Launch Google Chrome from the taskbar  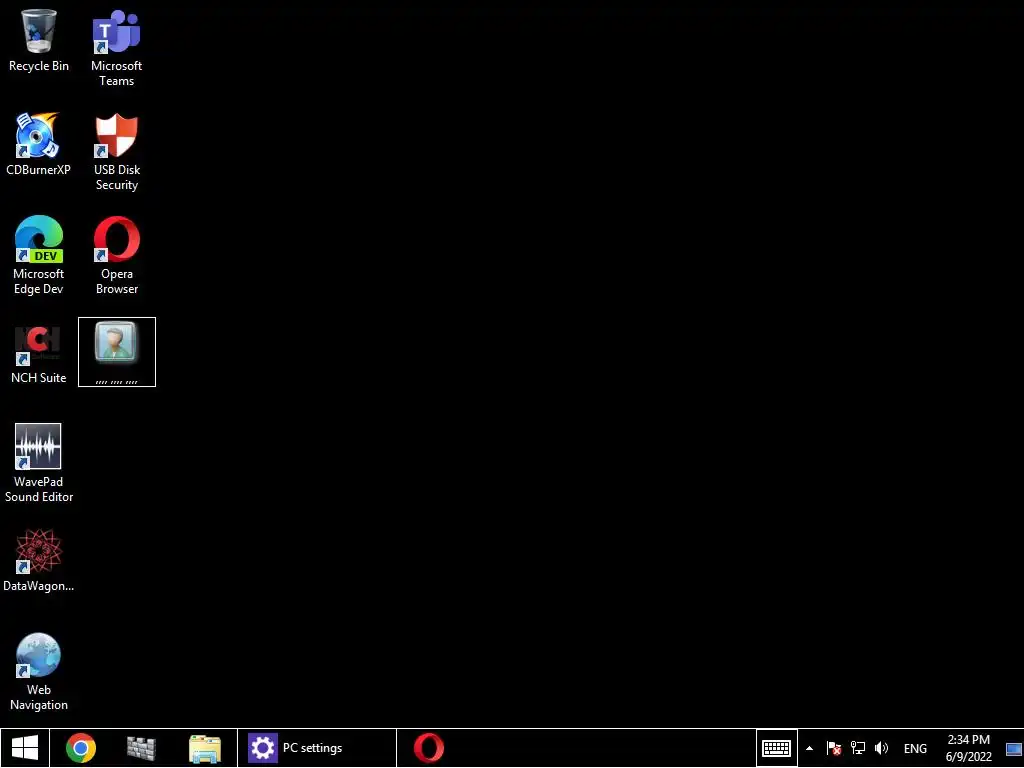coord(81,748)
